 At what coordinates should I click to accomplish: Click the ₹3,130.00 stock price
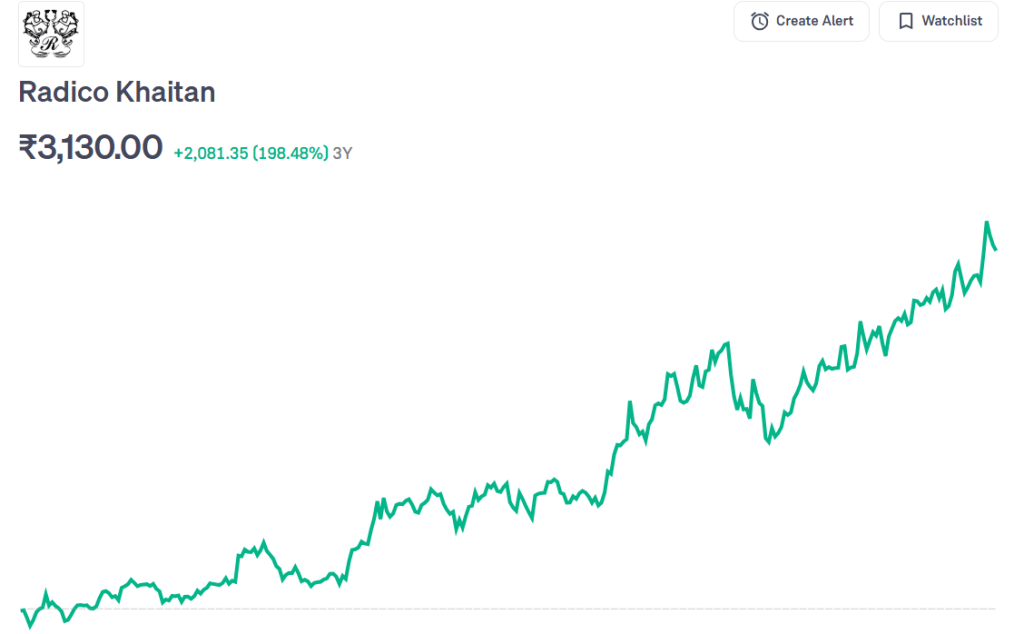tap(90, 148)
